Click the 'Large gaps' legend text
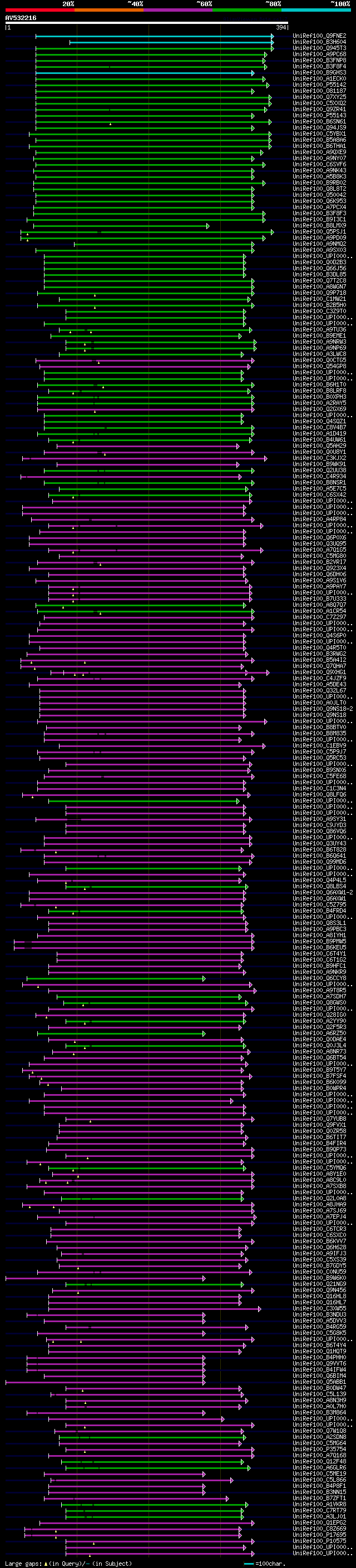The width and height of the screenshot is (356, 1568). click(x=23, y=1563)
